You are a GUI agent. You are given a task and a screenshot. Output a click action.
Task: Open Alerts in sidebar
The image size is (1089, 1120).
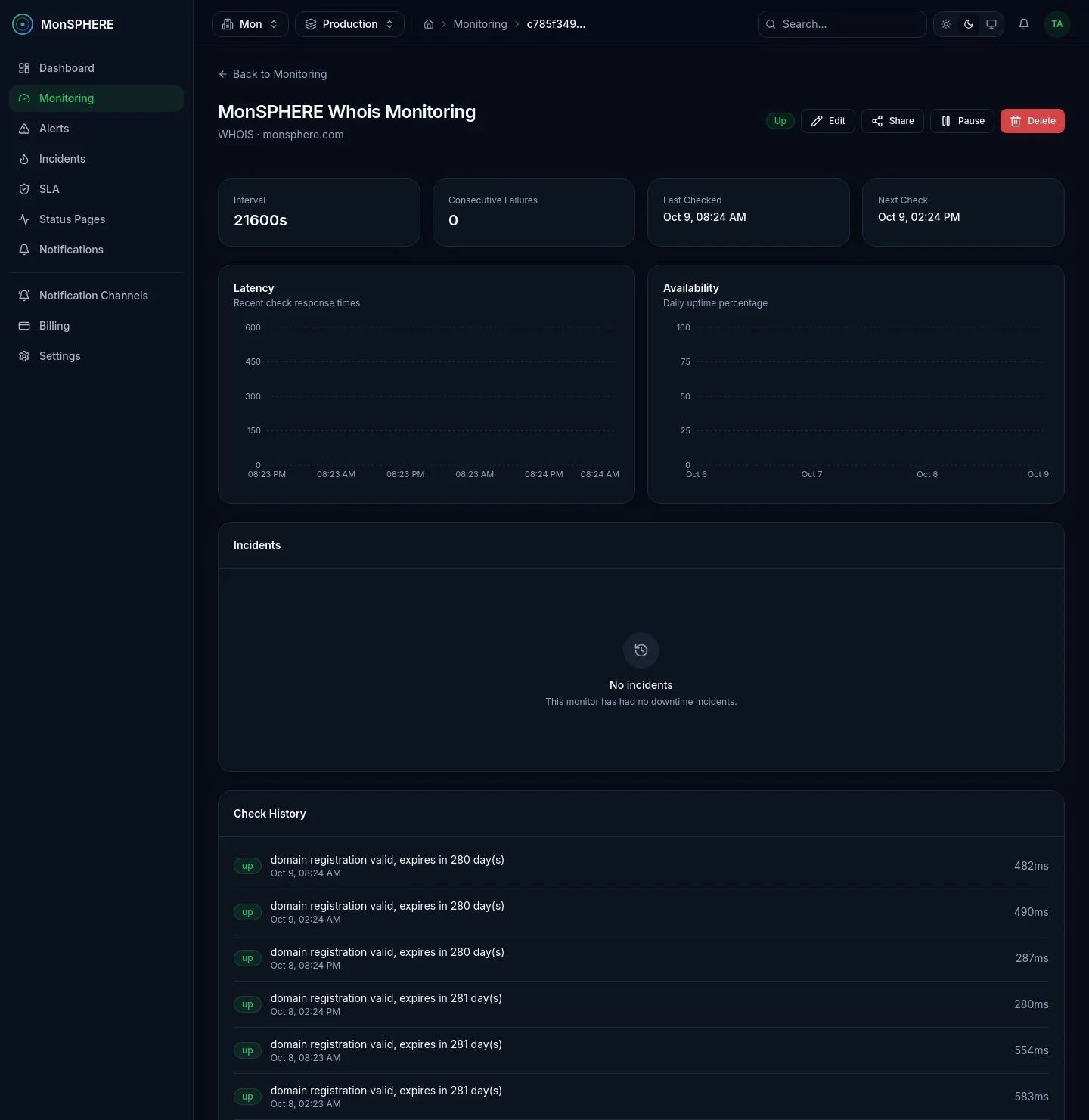[96, 129]
